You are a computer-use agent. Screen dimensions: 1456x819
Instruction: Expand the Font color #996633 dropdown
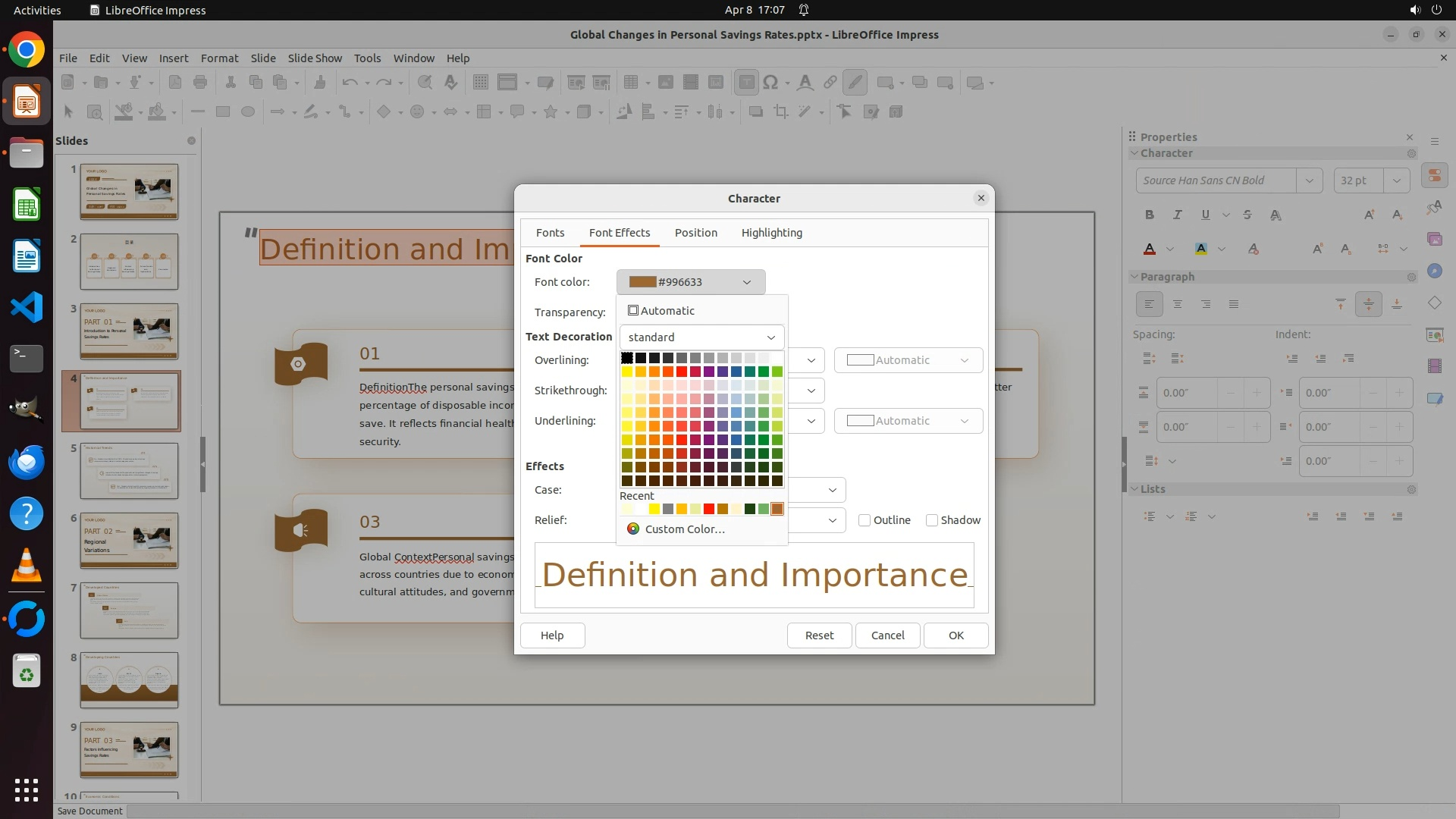(x=690, y=282)
